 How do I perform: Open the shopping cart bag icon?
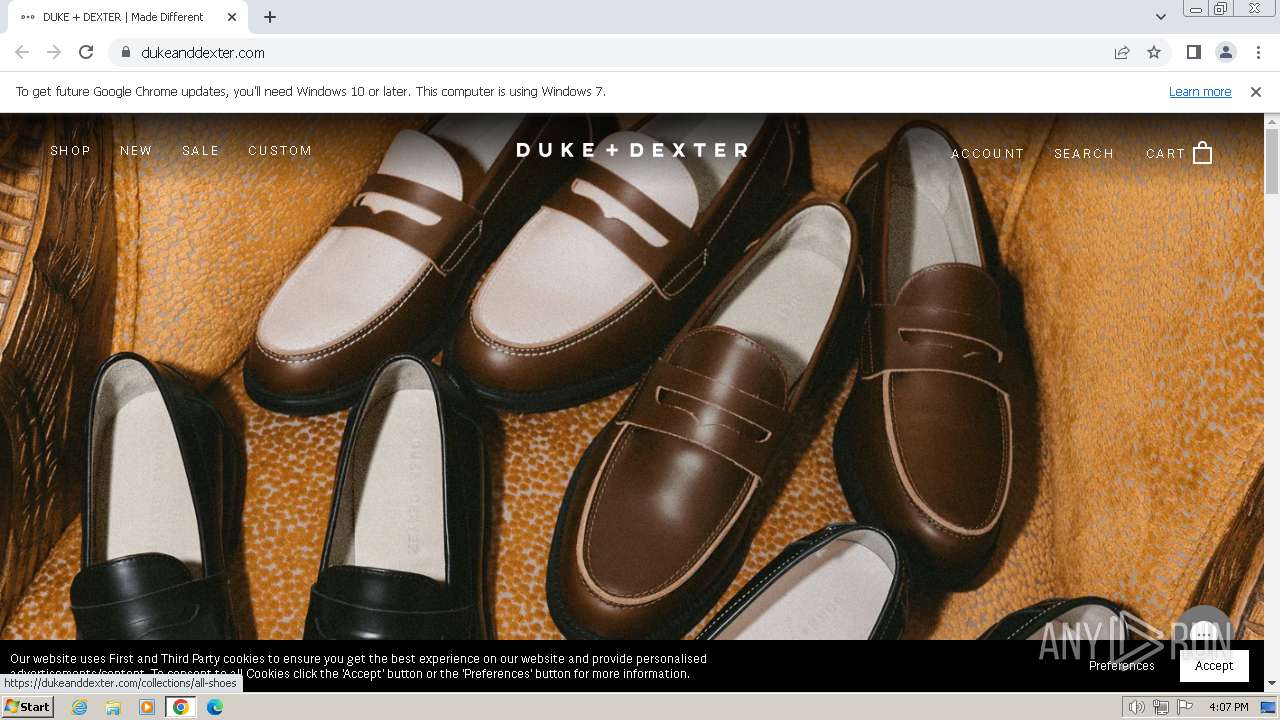click(1203, 153)
